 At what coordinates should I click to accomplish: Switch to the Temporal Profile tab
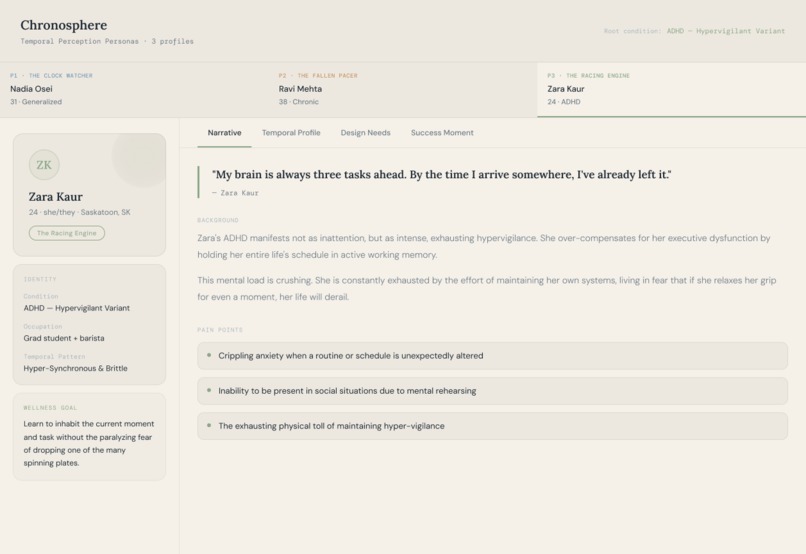(291, 133)
